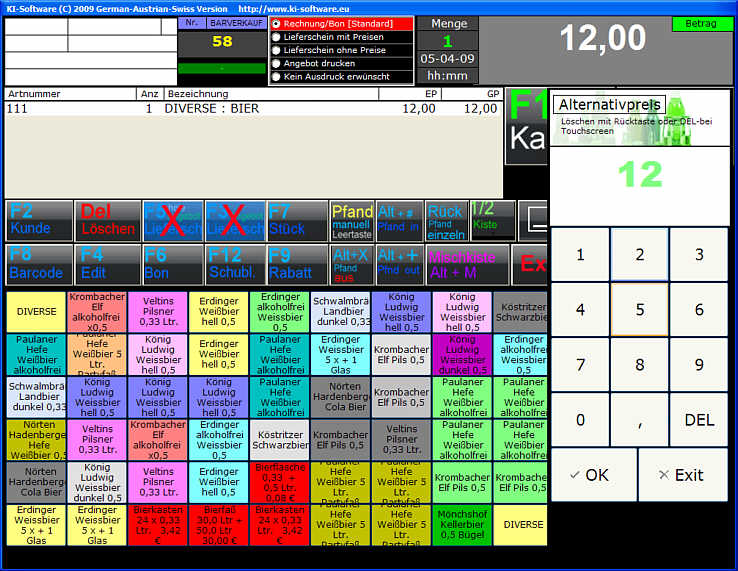This screenshot has height=571, width=738.
Task: Open cash drawer with F12 Schubl.
Action: point(235,265)
